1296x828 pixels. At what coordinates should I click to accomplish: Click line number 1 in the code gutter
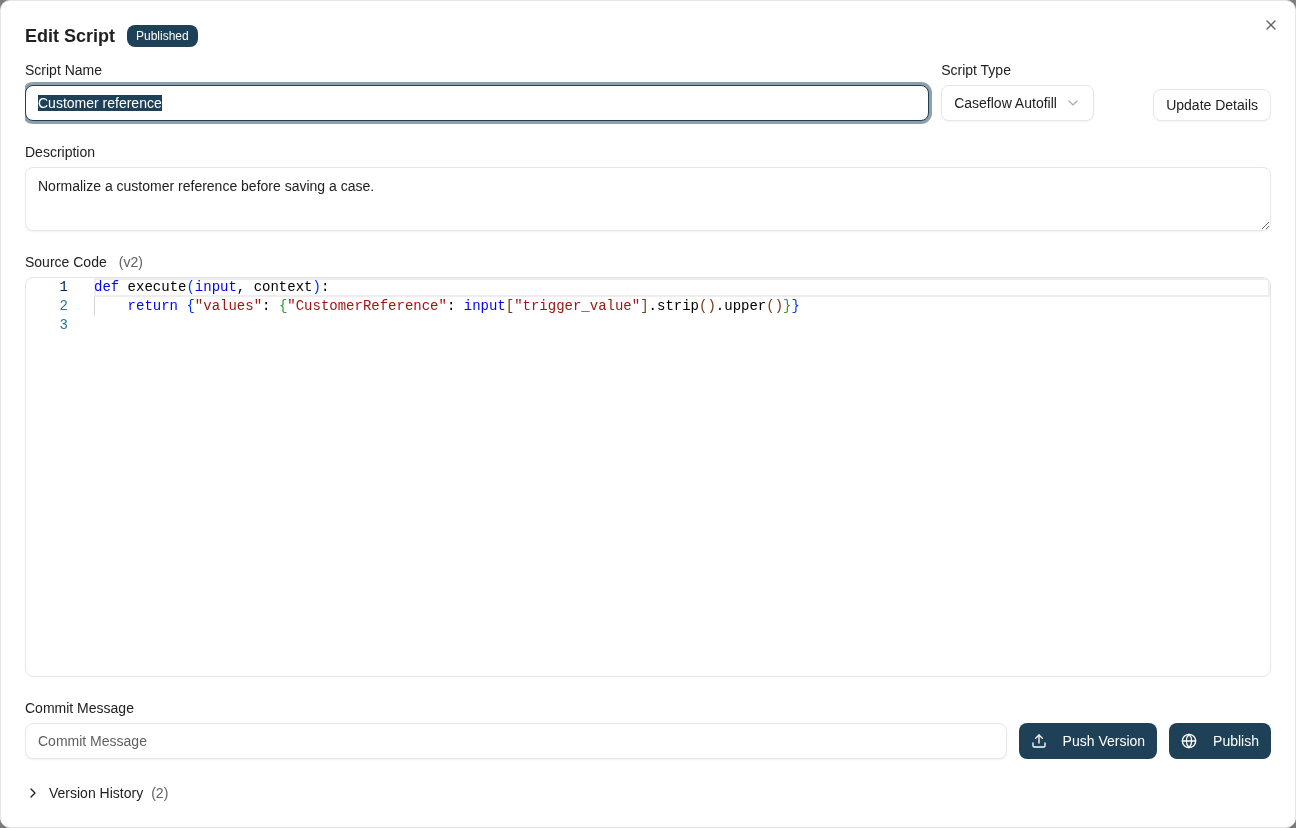63,287
